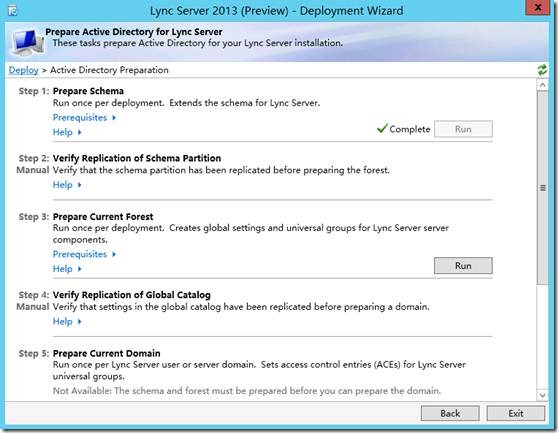Select the 'Prepare Current Domain' step title
The height and width of the screenshot is (433, 558).
(x=107, y=353)
